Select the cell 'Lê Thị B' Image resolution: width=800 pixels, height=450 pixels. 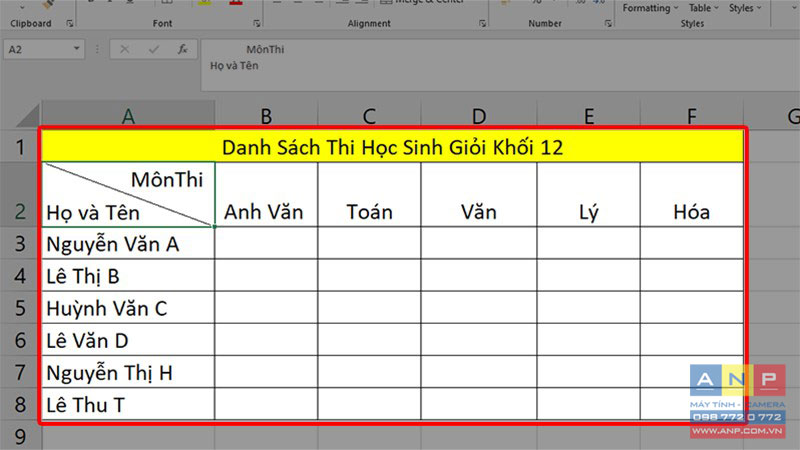129,276
